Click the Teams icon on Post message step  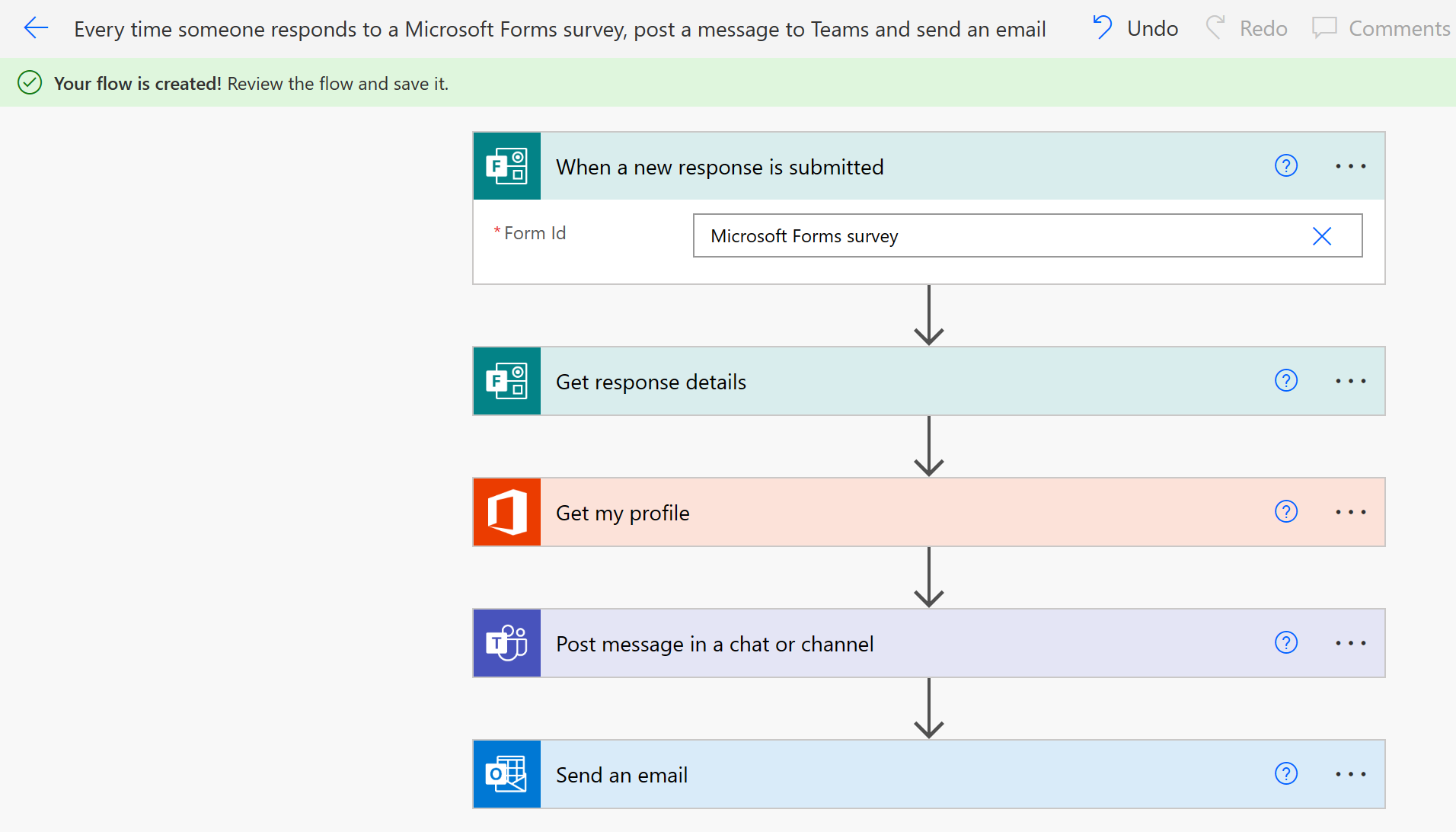506,643
